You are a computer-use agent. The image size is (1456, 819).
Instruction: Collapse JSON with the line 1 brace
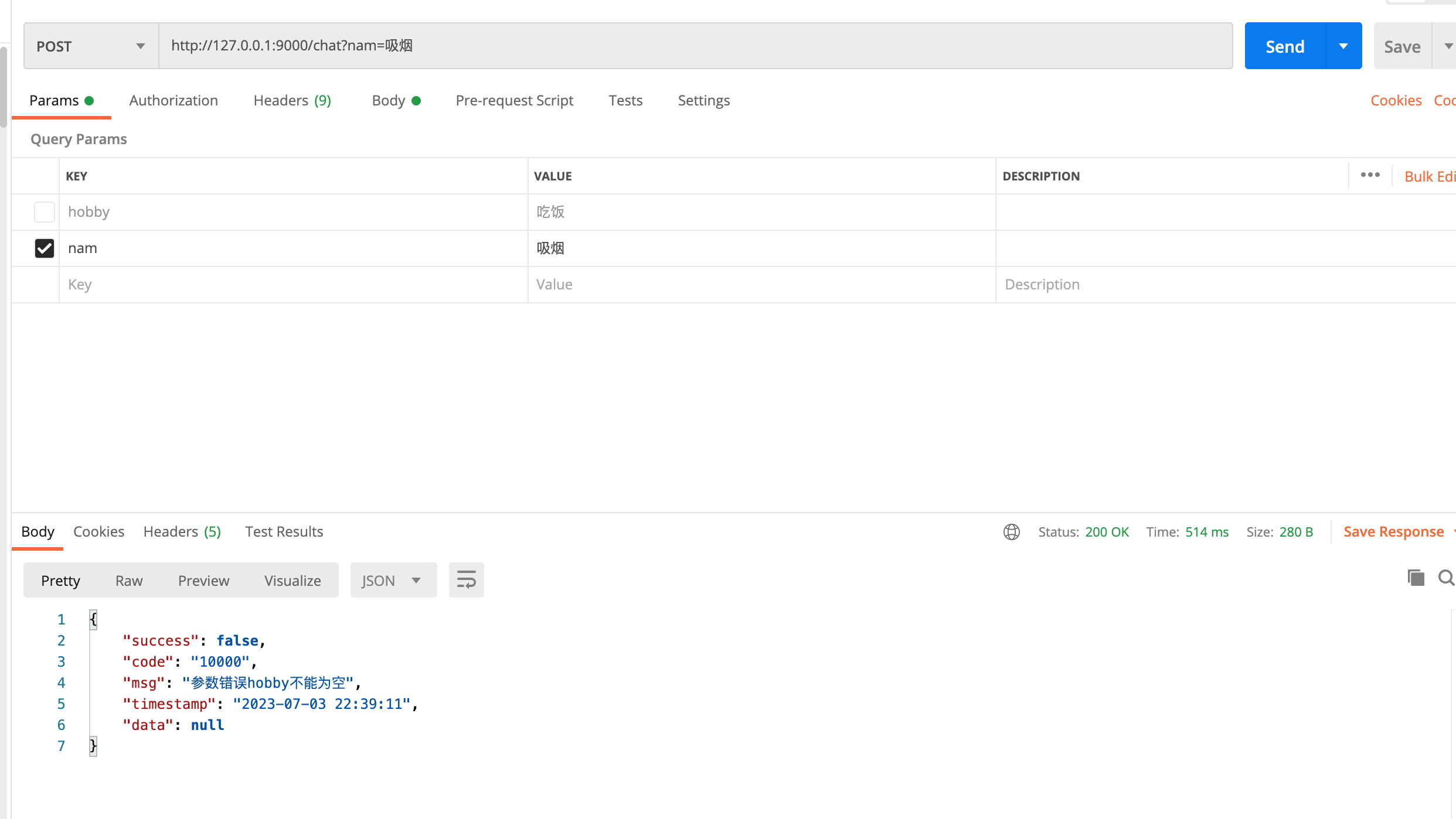[x=93, y=619]
